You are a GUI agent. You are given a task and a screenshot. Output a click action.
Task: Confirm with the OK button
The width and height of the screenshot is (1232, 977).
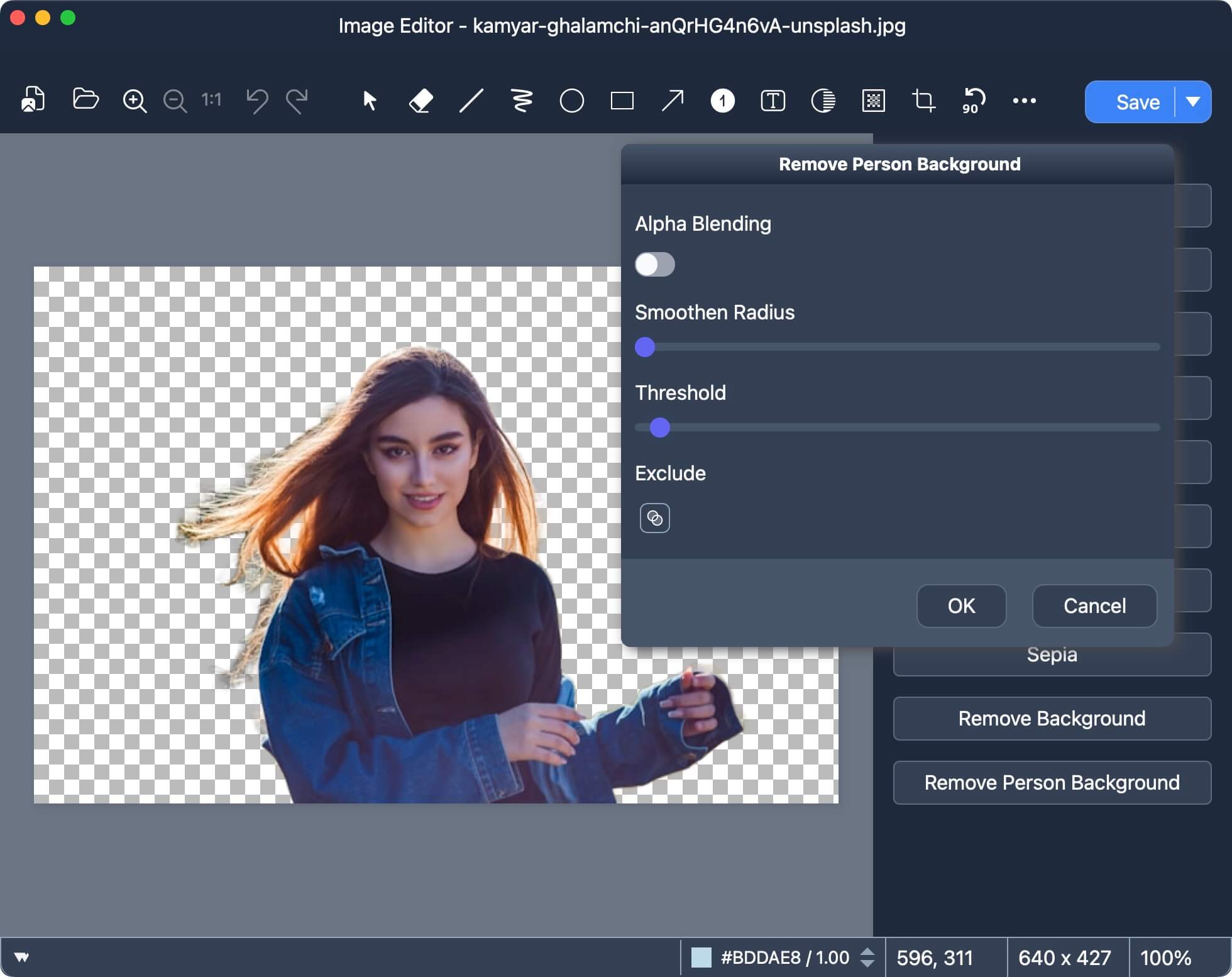point(961,605)
